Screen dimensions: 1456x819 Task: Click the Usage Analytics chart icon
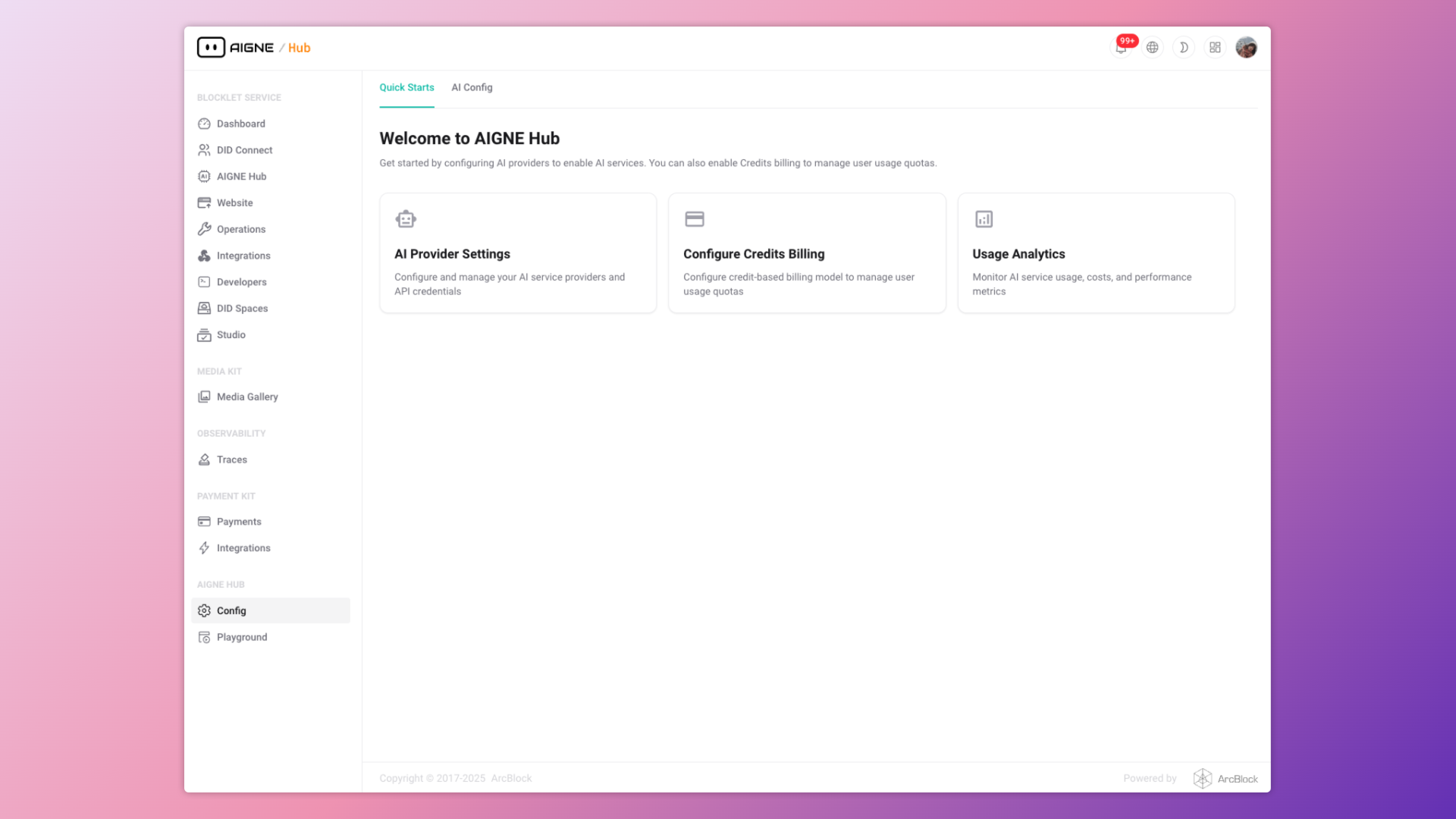pos(984,218)
